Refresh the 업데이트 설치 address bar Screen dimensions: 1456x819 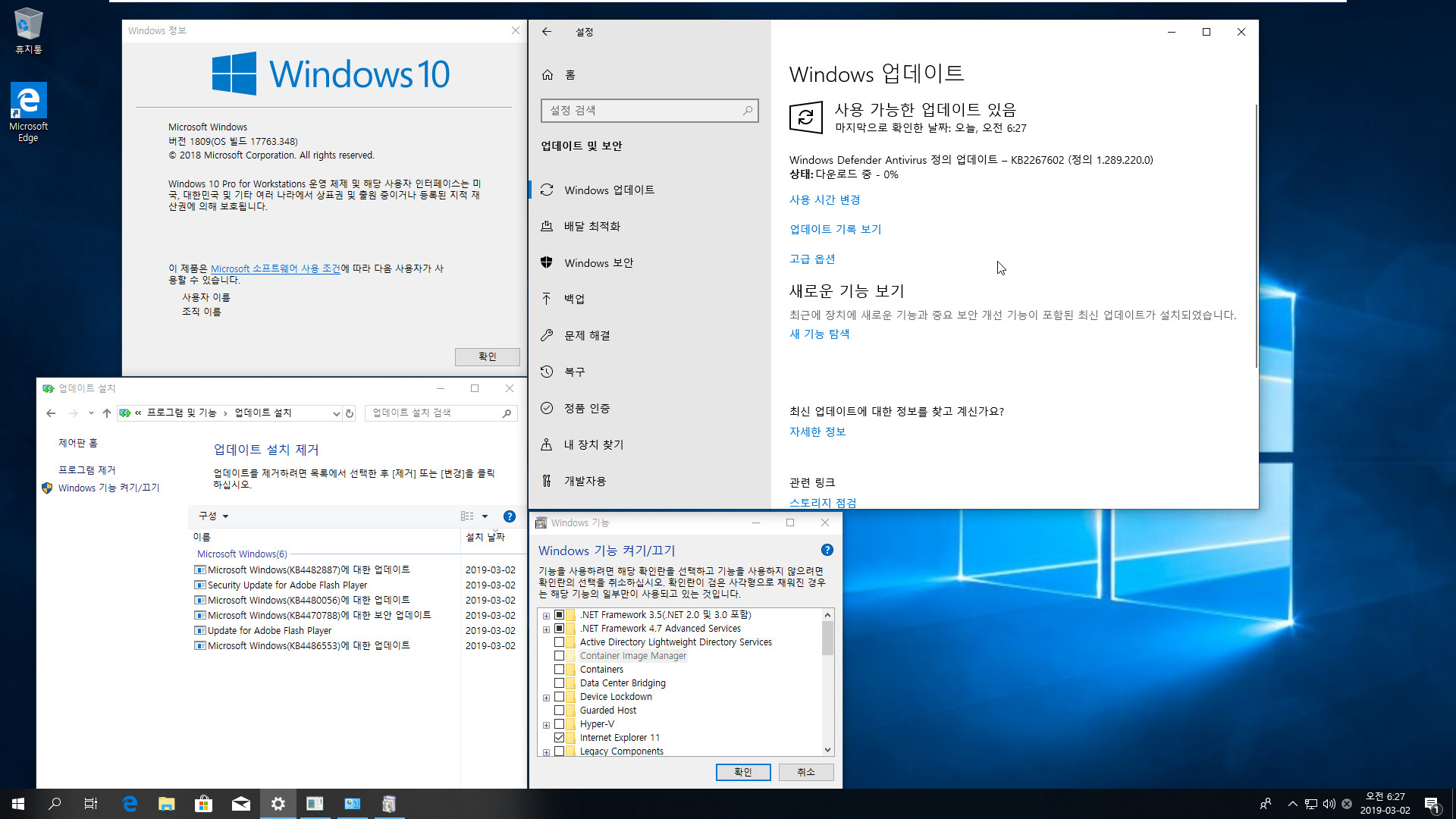click(350, 413)
